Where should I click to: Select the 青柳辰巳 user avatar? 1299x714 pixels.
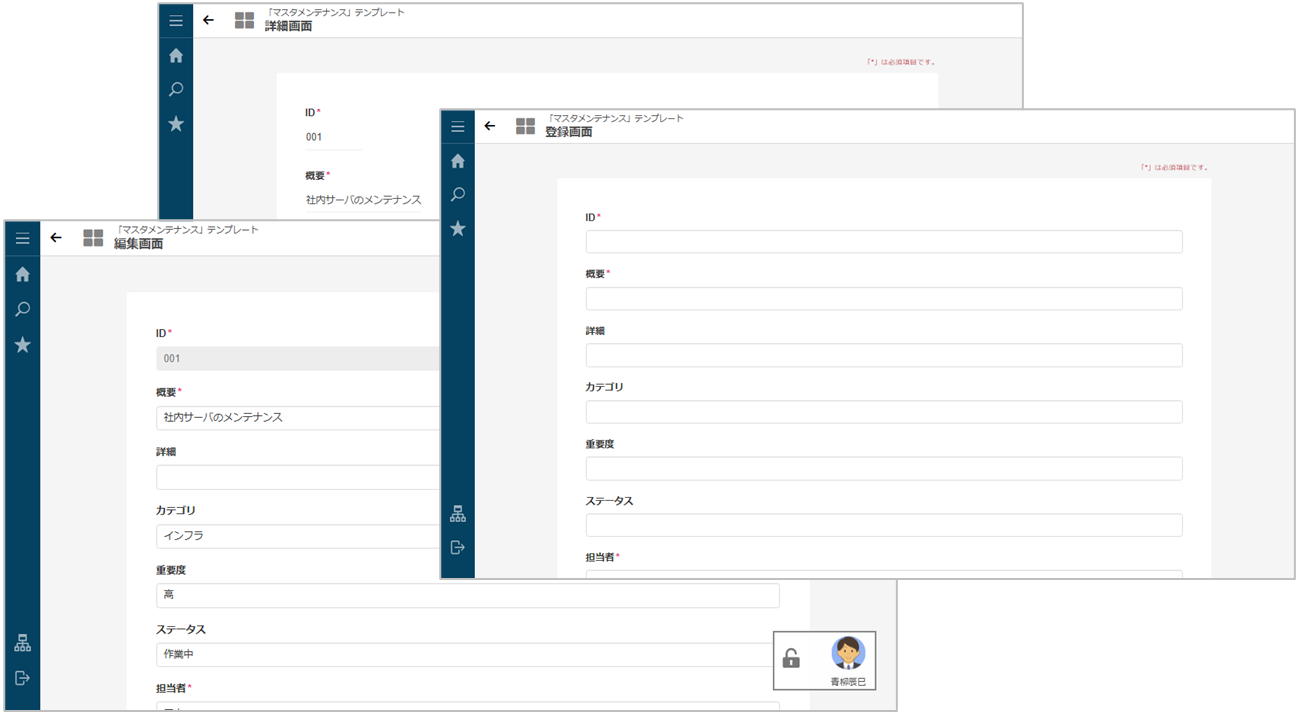848,654
